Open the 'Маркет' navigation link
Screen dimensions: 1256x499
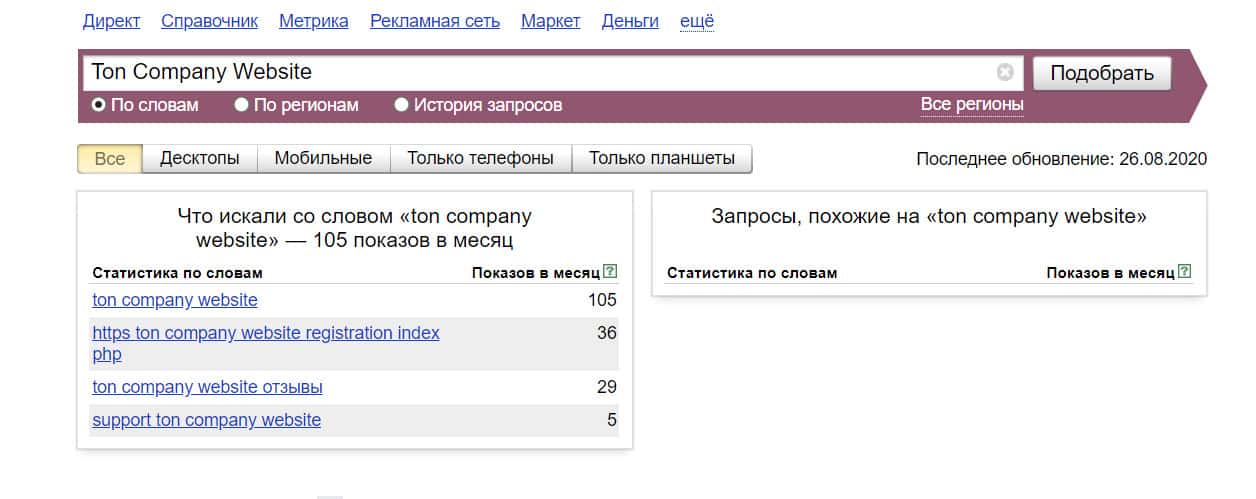(551, 21)
